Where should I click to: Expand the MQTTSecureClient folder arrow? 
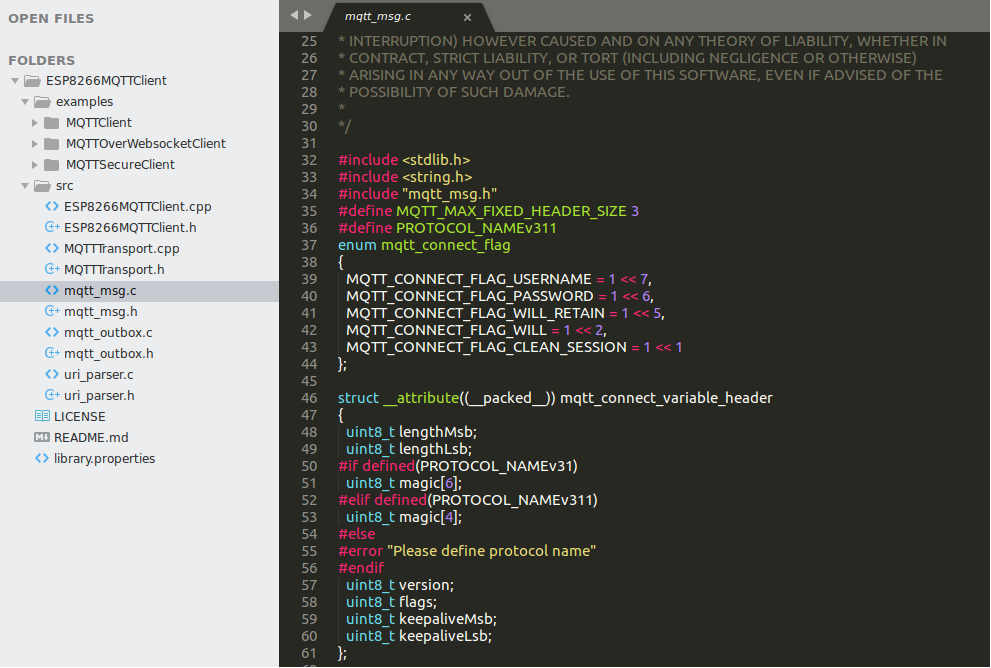coord(35,164)
